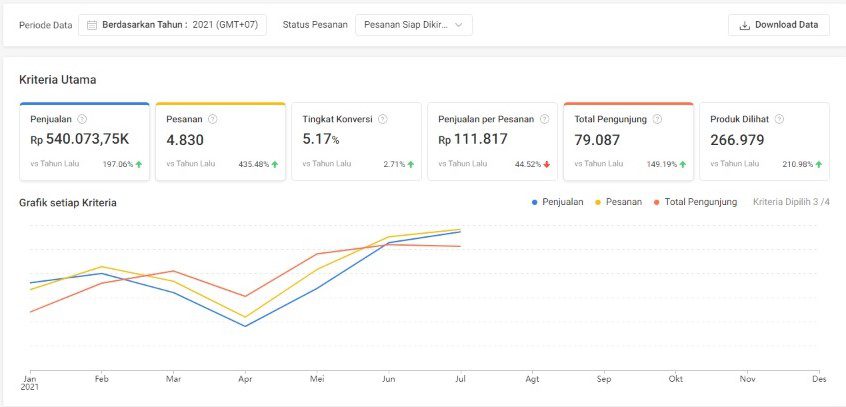Click the Agt axis label on chart

tap(532, 379)
